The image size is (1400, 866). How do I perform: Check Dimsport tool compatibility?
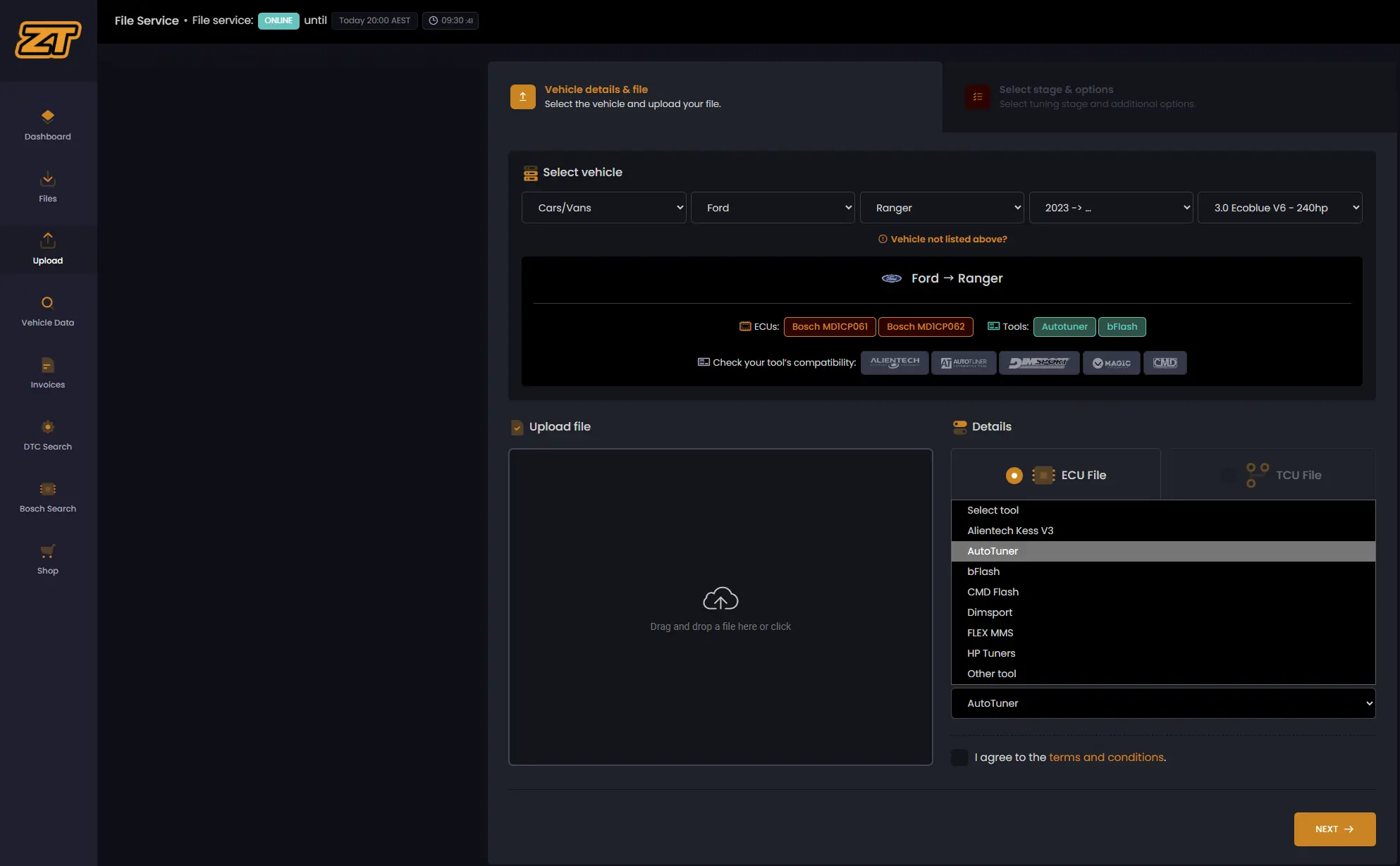[1039, 362]
